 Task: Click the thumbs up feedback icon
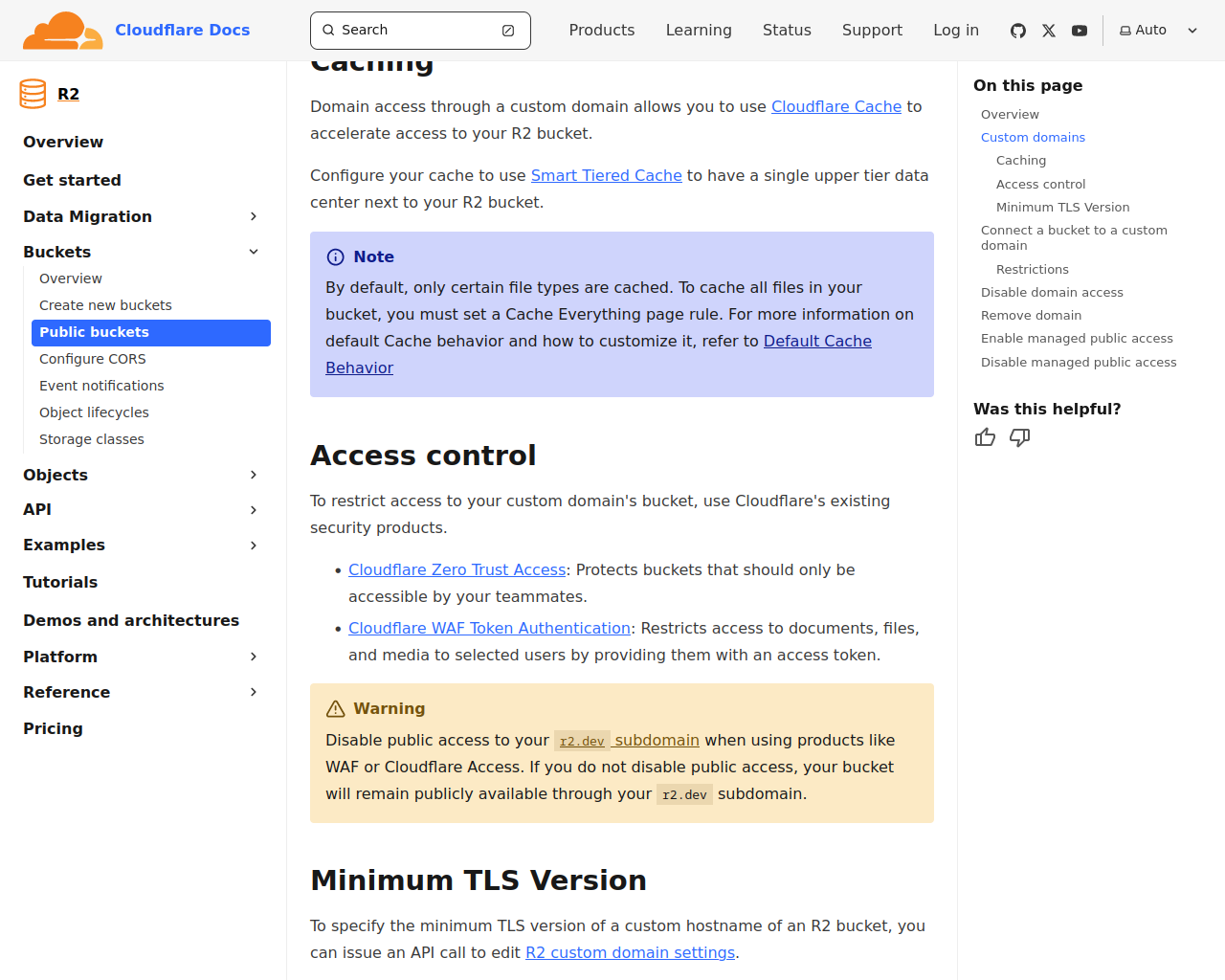pyautogui.click(x=985, y=437)
